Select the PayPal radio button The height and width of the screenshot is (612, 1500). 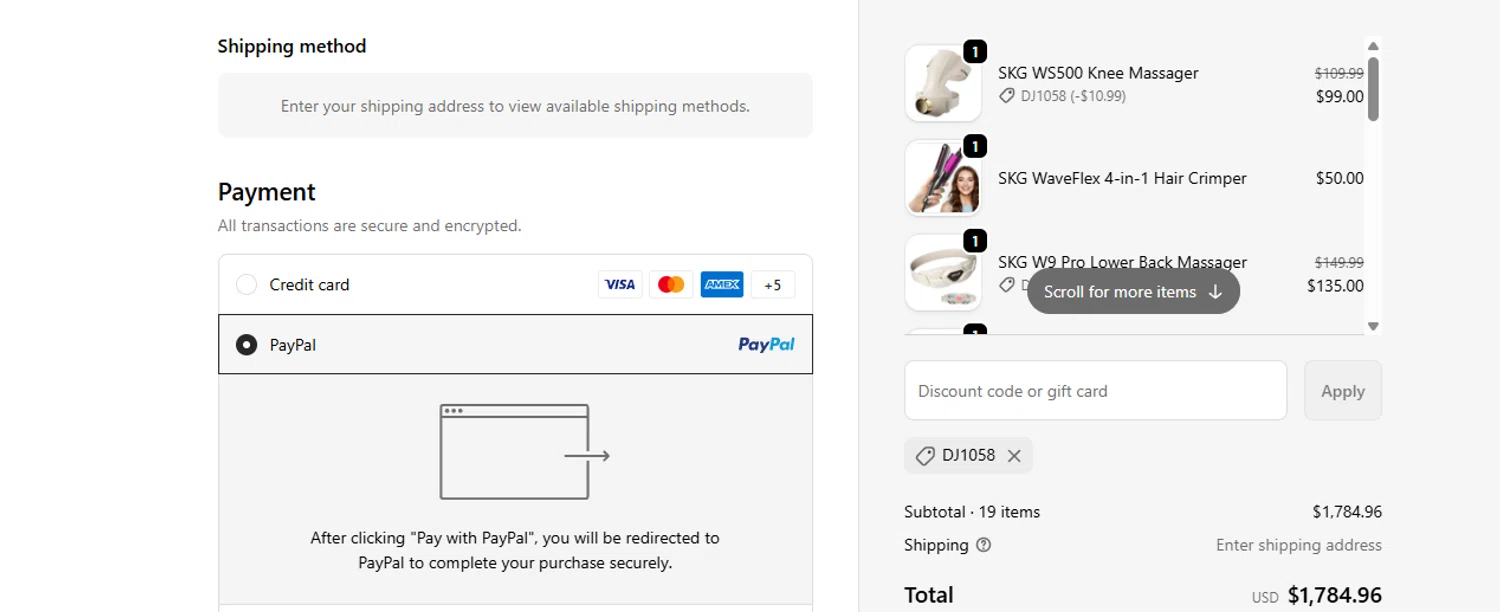tap(246, 345)
